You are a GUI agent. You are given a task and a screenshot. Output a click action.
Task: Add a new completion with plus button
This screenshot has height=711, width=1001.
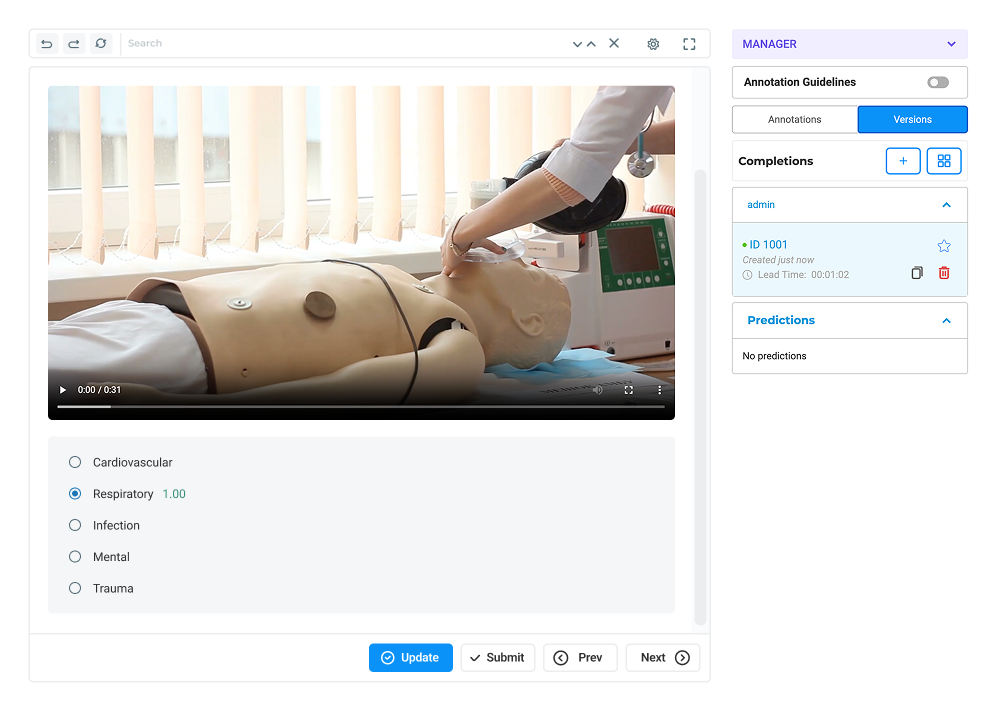903,161
